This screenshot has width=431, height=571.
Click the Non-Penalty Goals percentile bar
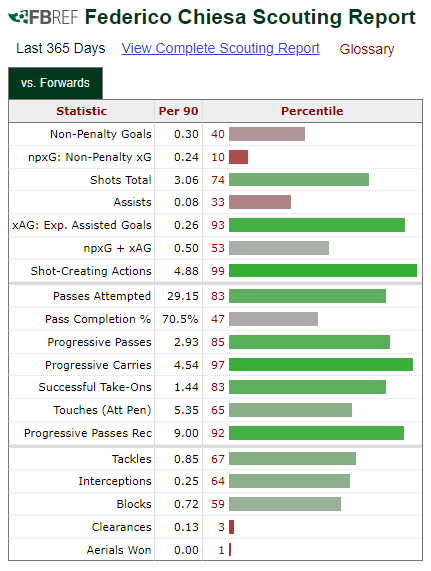[x=267, y=134]
